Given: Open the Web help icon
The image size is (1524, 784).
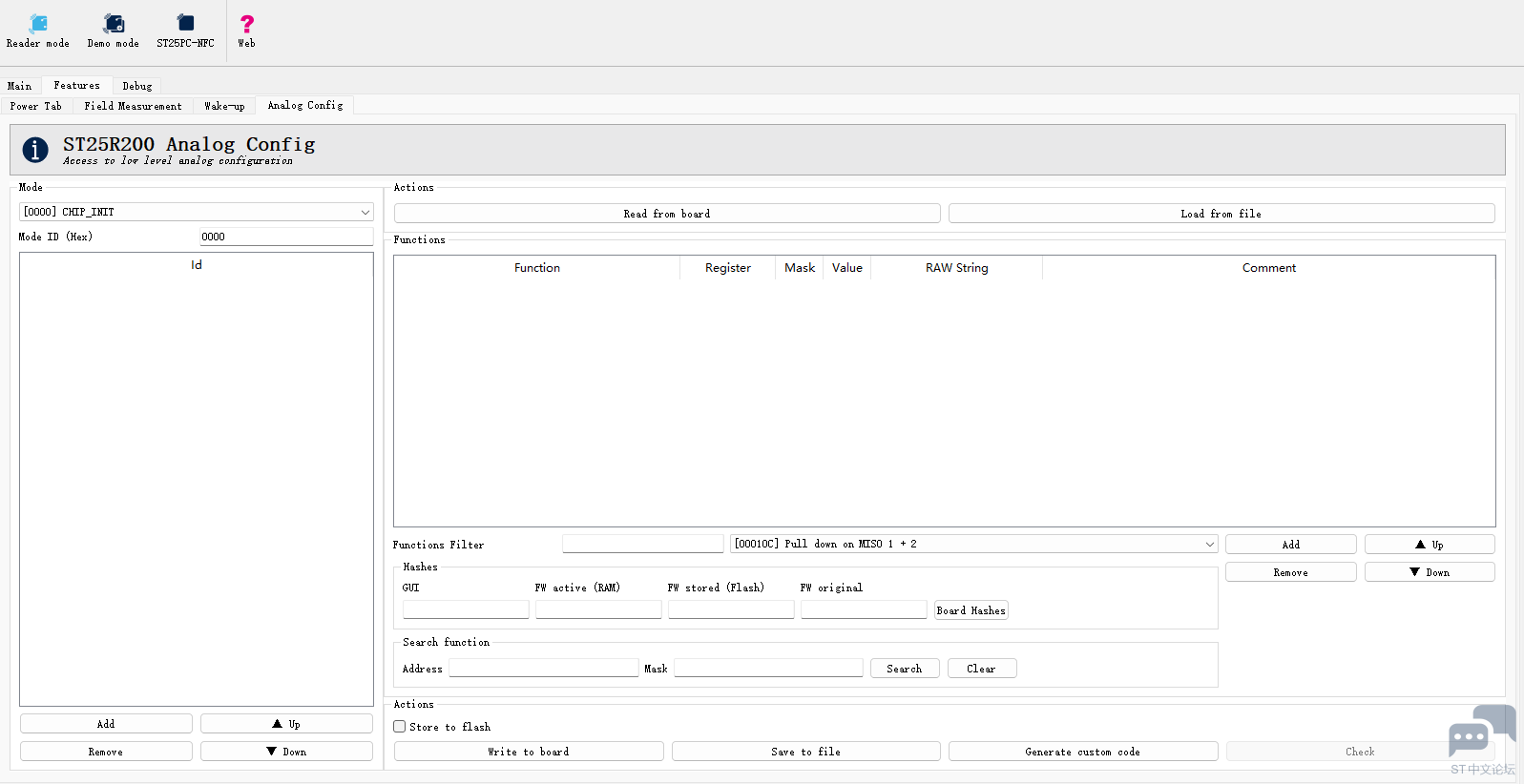Looking at the screenshot, I should [x=246, y=31].
